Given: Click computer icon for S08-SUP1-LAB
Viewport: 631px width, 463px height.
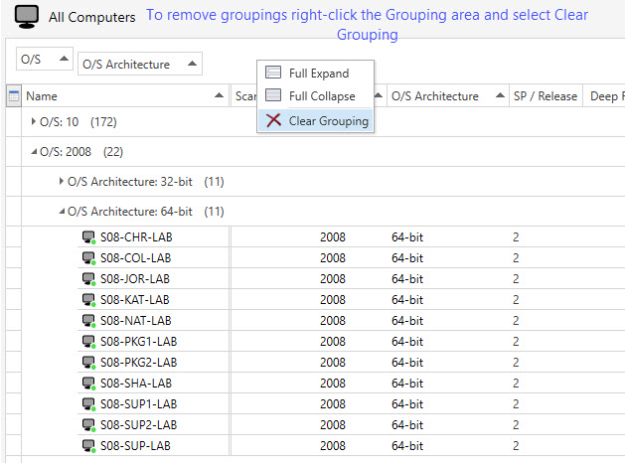Looking at the screenshot, I should pyautogui.click(x=89, y=404).
